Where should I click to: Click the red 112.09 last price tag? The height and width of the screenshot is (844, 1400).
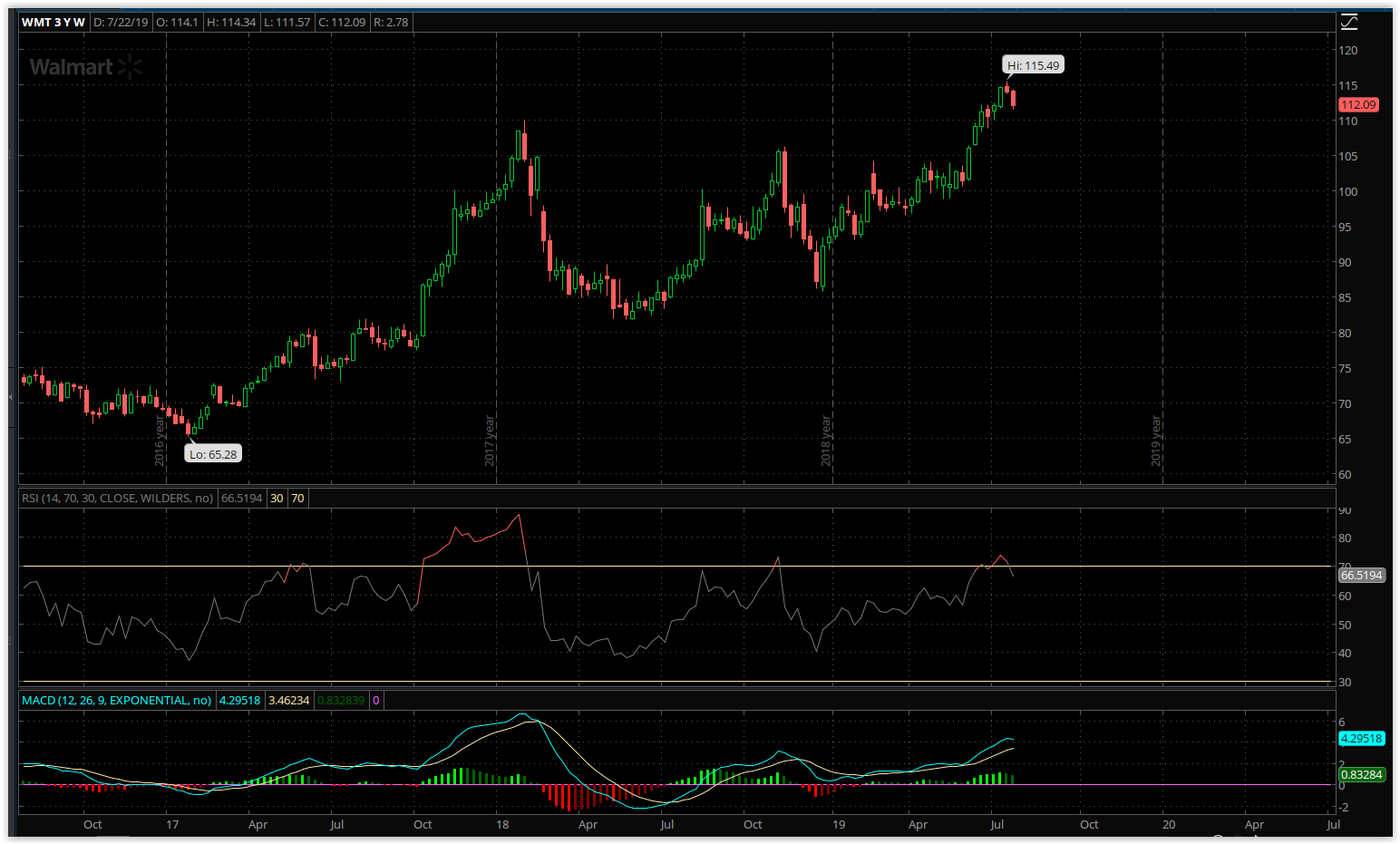(1357, 104)
